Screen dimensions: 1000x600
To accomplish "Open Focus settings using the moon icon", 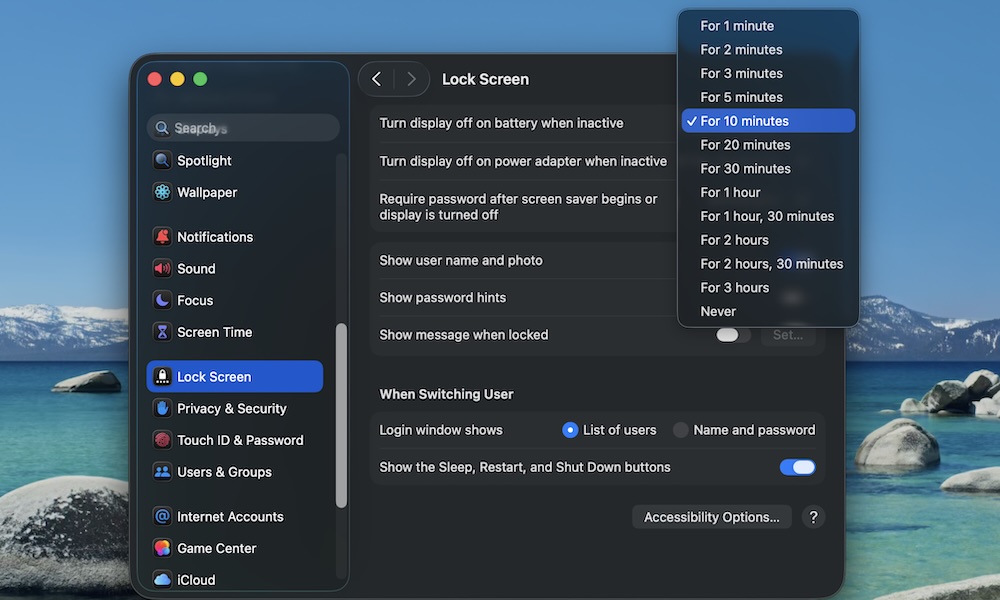I will click(163, 300).
